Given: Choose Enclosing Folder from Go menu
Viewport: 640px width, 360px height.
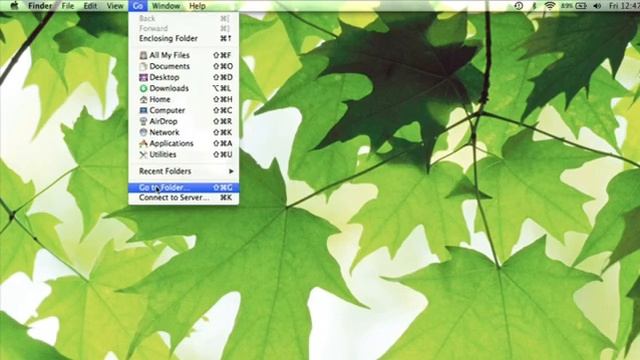Looking at the screenshot, I should (x=184, y=38).
